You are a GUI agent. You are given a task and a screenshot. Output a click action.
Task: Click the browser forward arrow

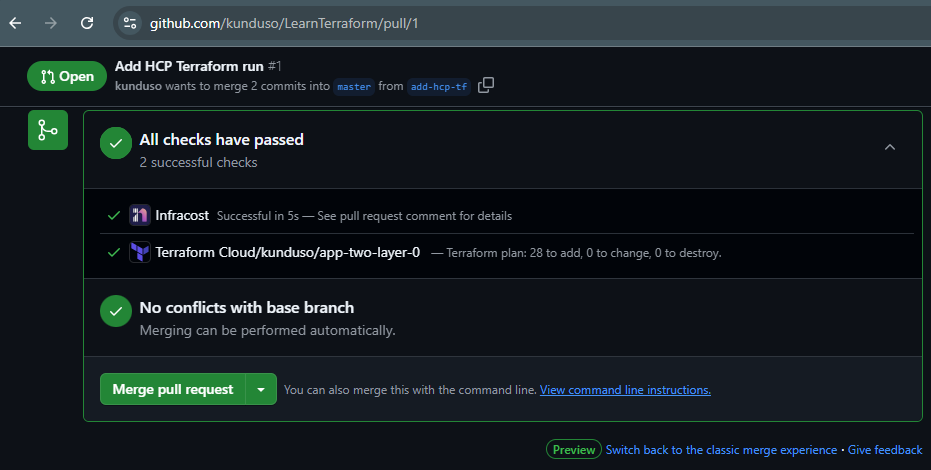[x=51, y=22]
